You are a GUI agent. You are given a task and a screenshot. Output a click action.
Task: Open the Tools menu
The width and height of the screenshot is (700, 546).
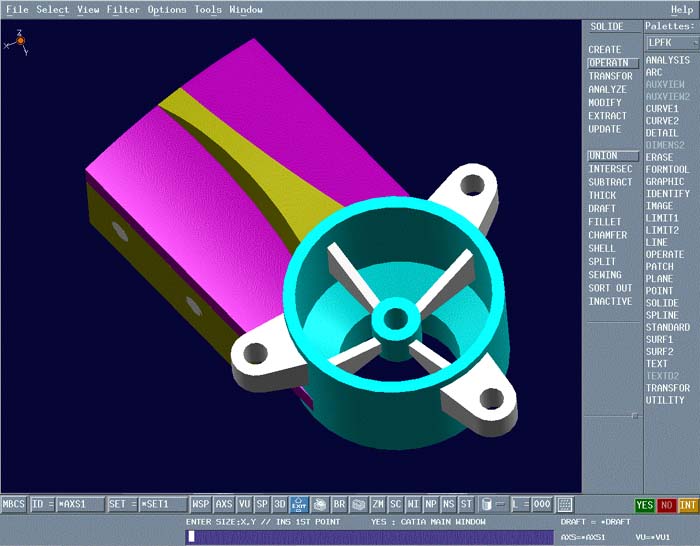point(208,10)
